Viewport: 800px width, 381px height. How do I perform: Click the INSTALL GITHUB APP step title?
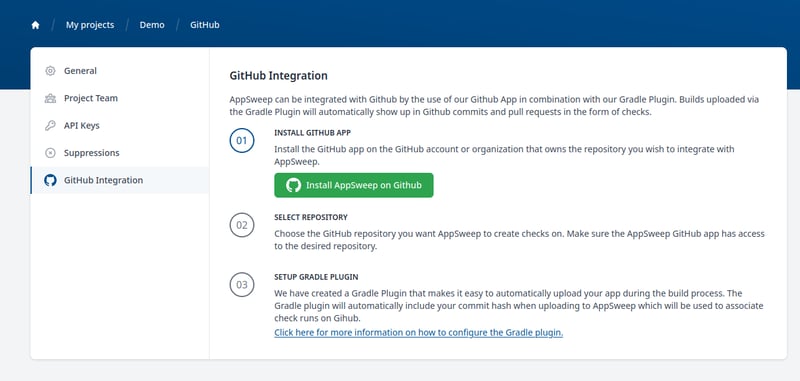(312, 133)
